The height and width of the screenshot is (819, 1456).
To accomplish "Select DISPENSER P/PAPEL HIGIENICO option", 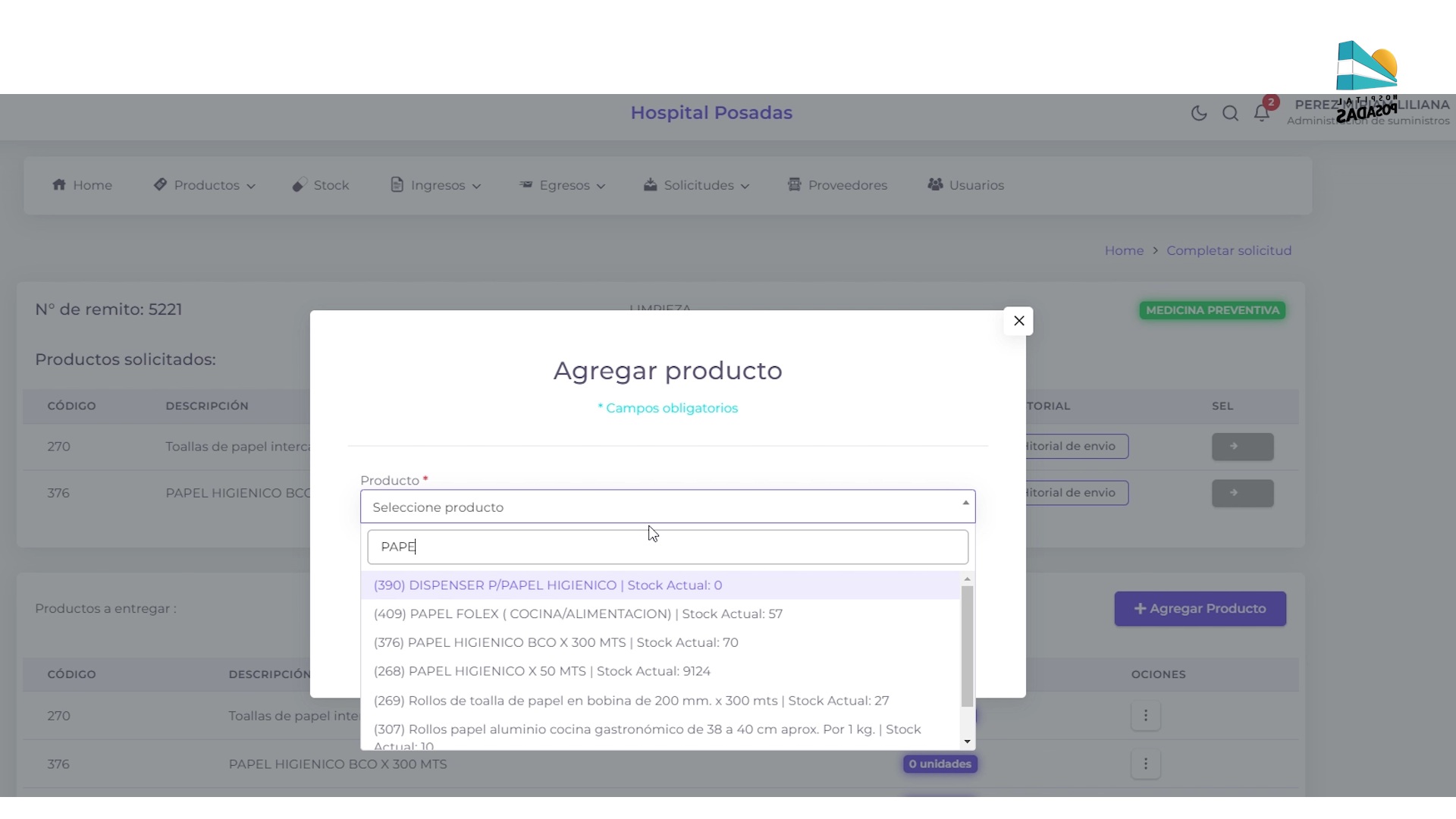I will [x=548, y=585].
